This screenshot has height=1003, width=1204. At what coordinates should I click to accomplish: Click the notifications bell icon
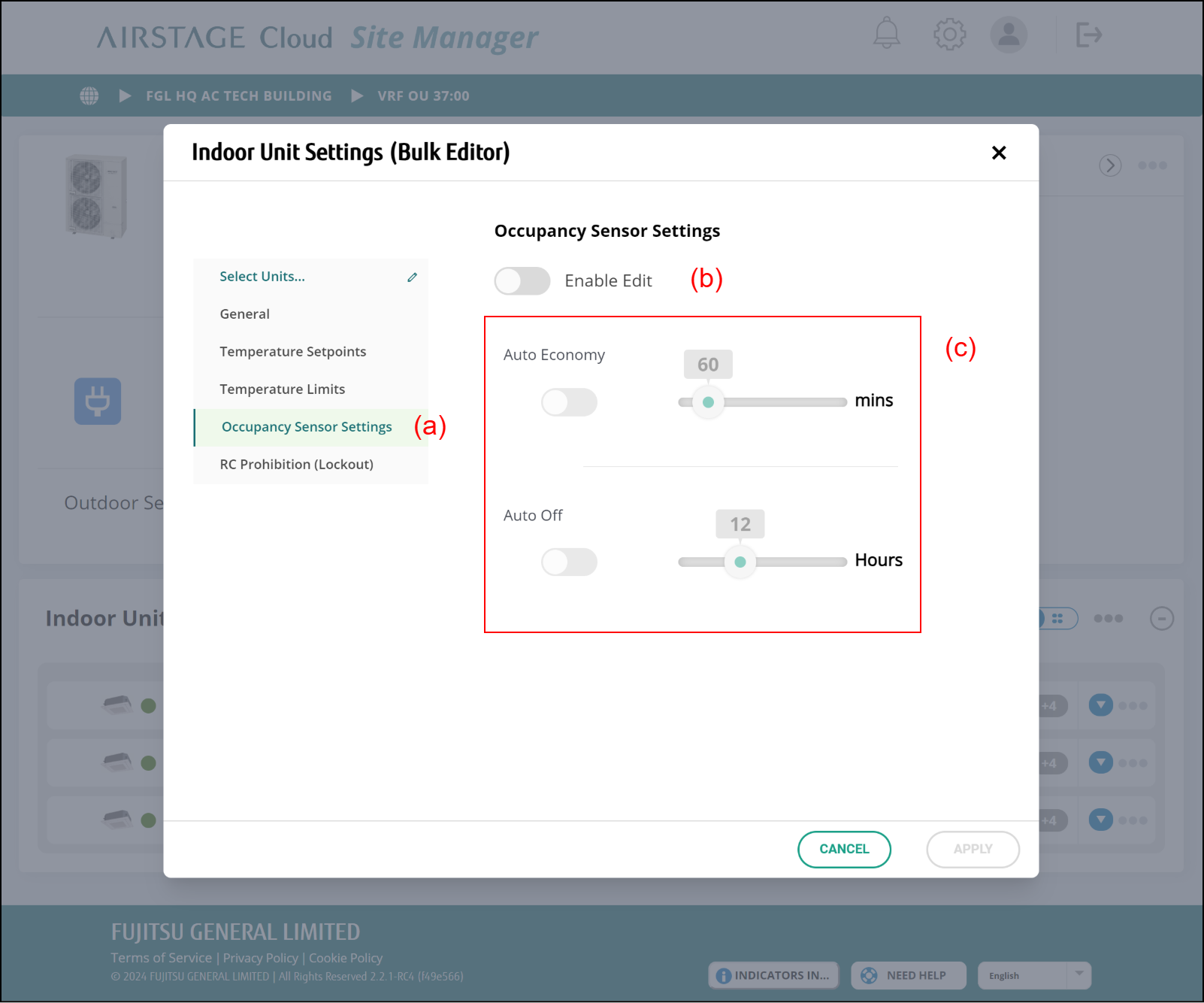886,34
